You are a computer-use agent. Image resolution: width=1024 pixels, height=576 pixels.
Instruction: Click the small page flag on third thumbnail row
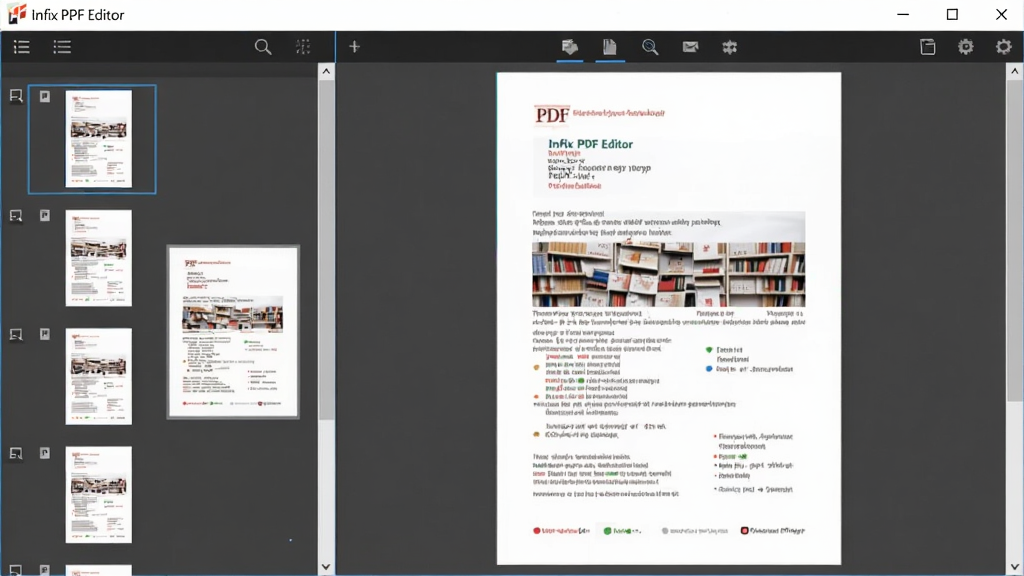coord(44,334)
